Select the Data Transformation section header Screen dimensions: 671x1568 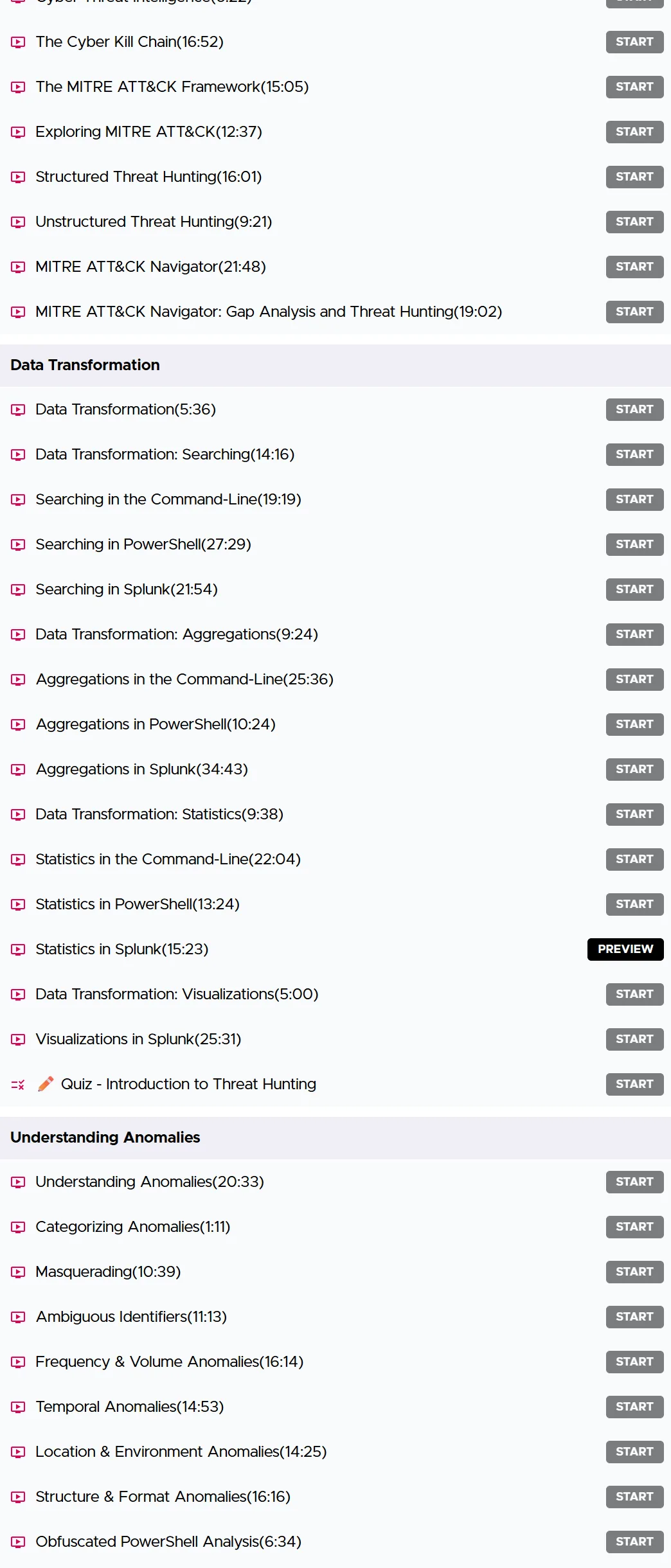pos(335,365)
